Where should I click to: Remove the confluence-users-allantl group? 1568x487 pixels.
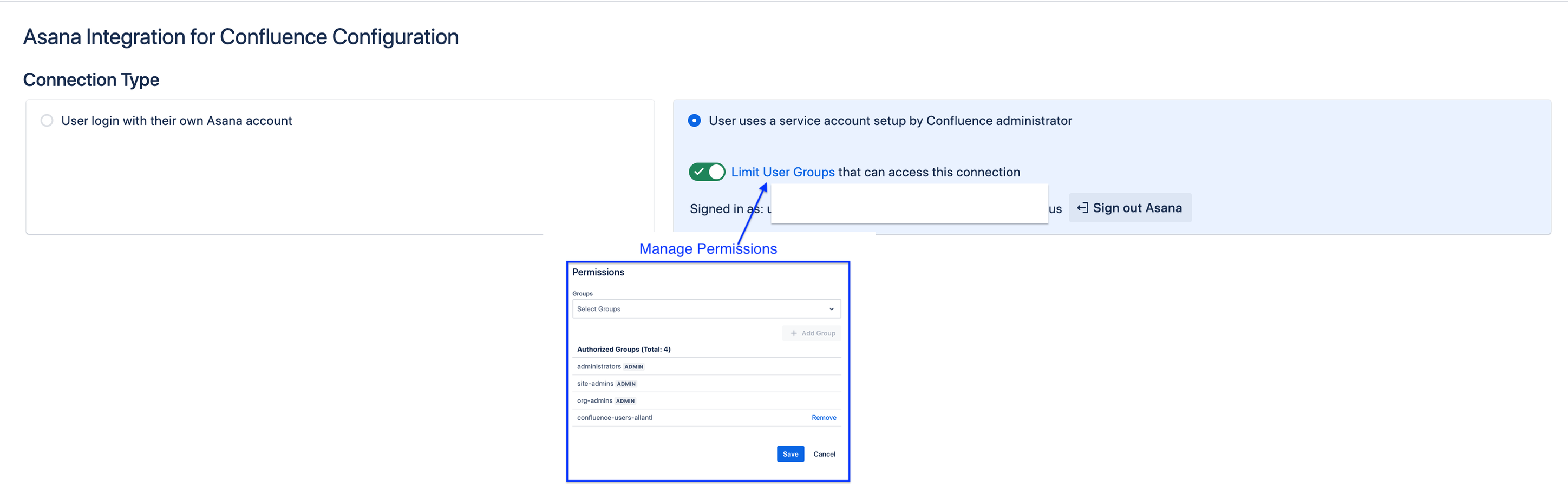pyautogui.click(x=824, y=418)
